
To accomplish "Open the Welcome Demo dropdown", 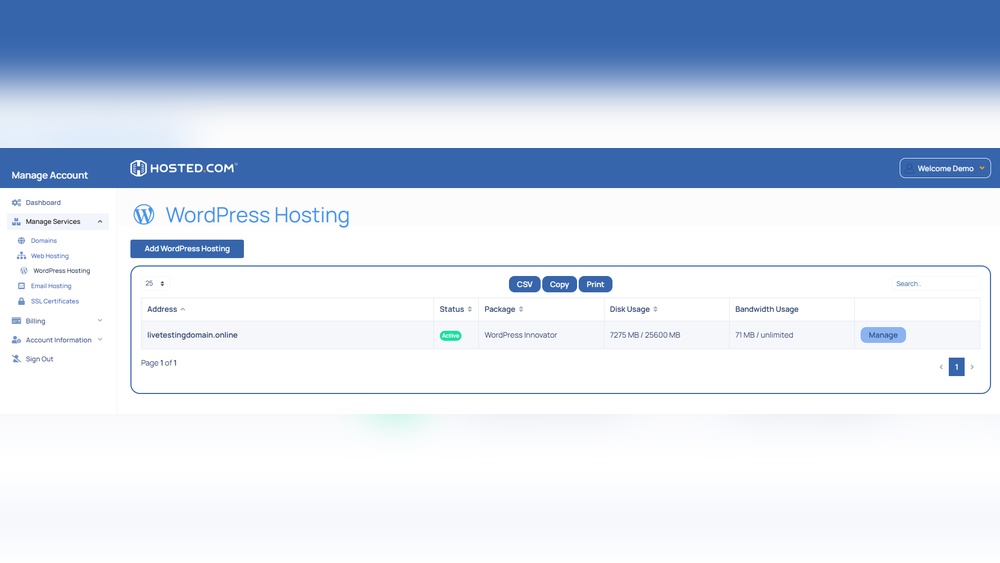I will pyautogui.click(x=945, y=168).
